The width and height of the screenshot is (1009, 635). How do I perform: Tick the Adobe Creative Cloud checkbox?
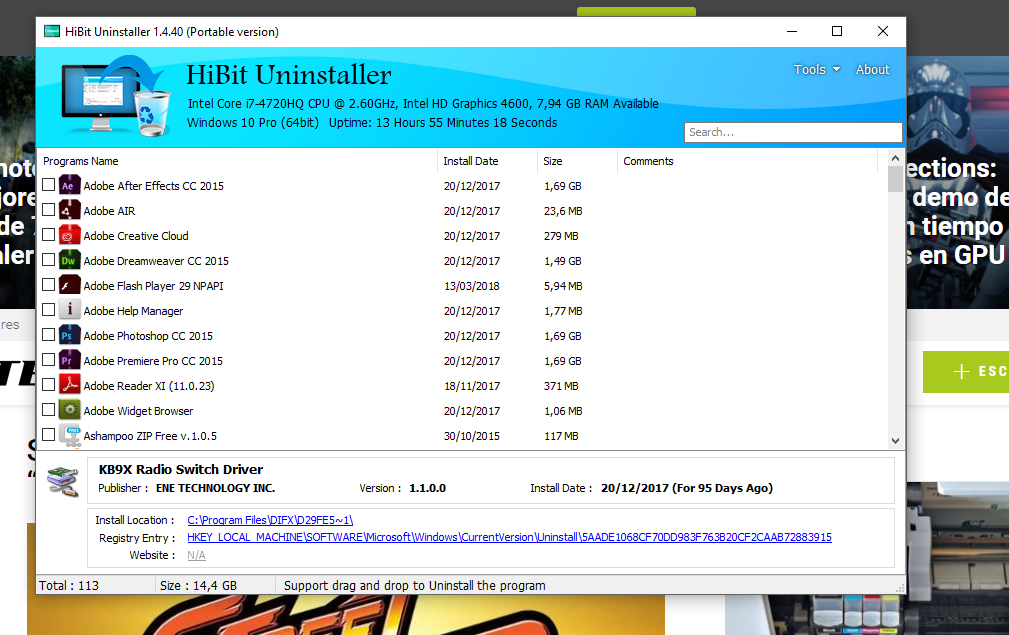48,235
